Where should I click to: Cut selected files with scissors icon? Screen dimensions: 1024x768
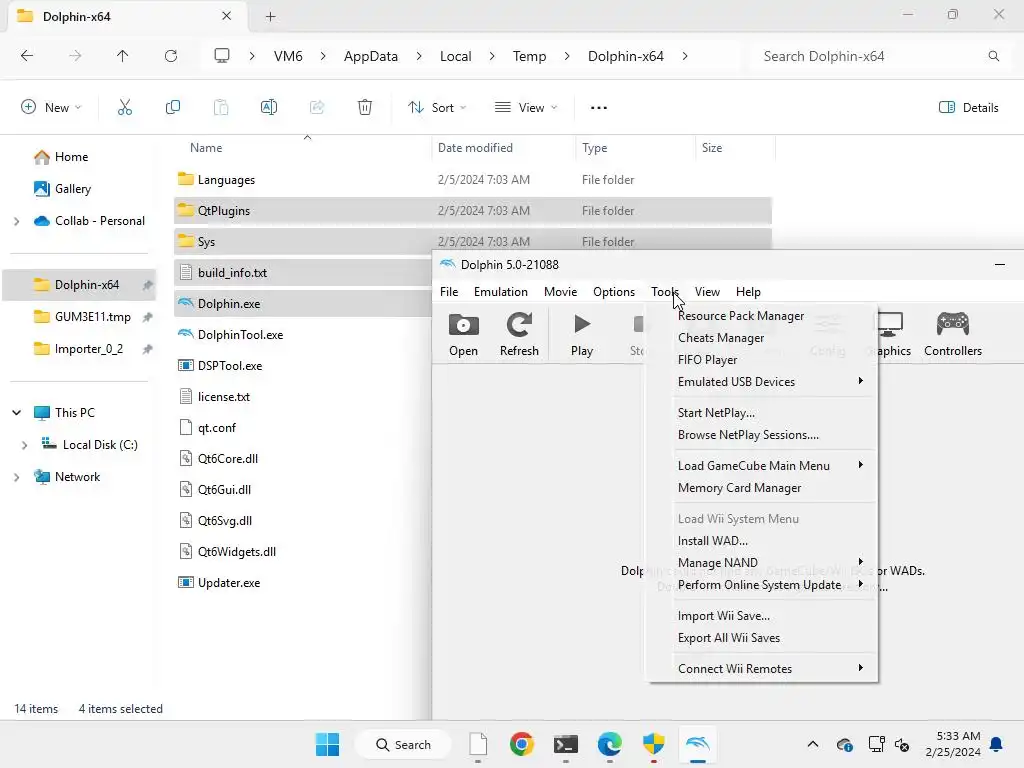click(125, 107)
